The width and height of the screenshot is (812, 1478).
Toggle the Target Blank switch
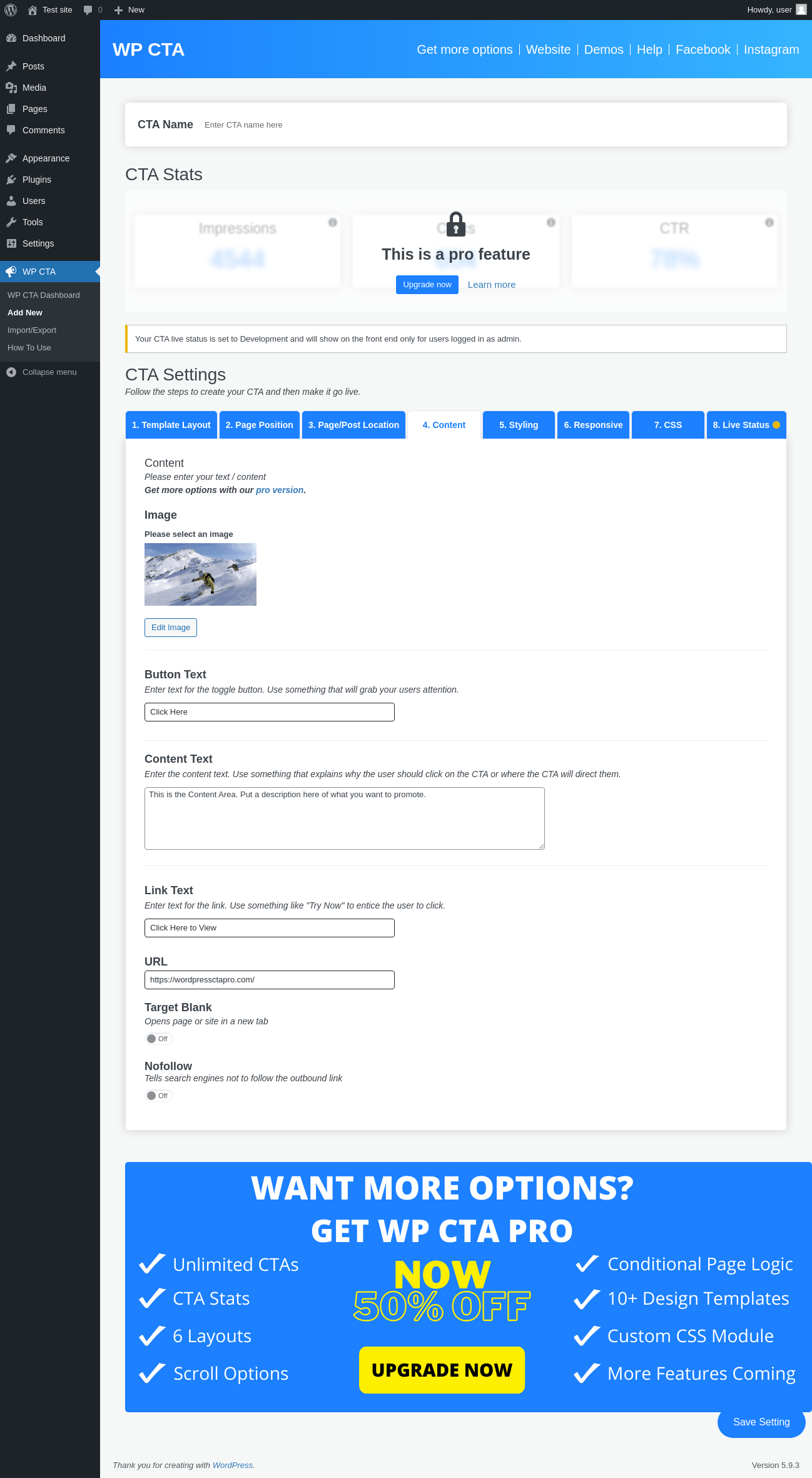pyautogui.click(x=158, y=1039)
